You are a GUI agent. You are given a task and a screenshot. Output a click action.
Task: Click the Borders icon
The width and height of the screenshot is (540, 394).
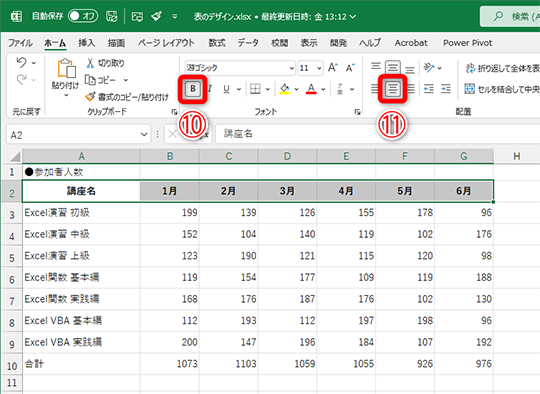(x=255, y=89)
